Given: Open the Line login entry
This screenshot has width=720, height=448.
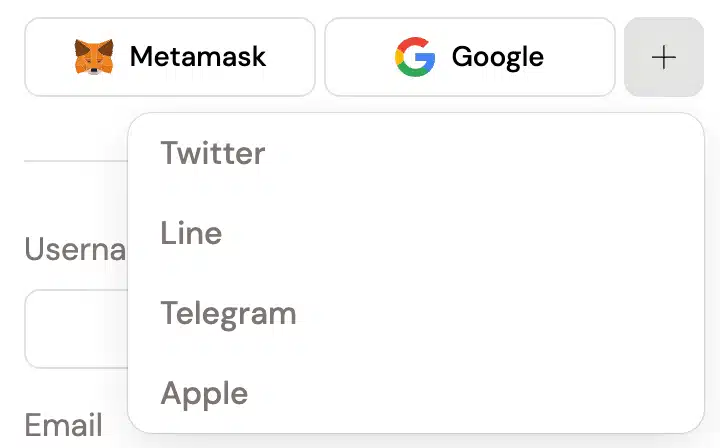Looking at the screenshot, I should pyautogui.click(x=416, y=233).
